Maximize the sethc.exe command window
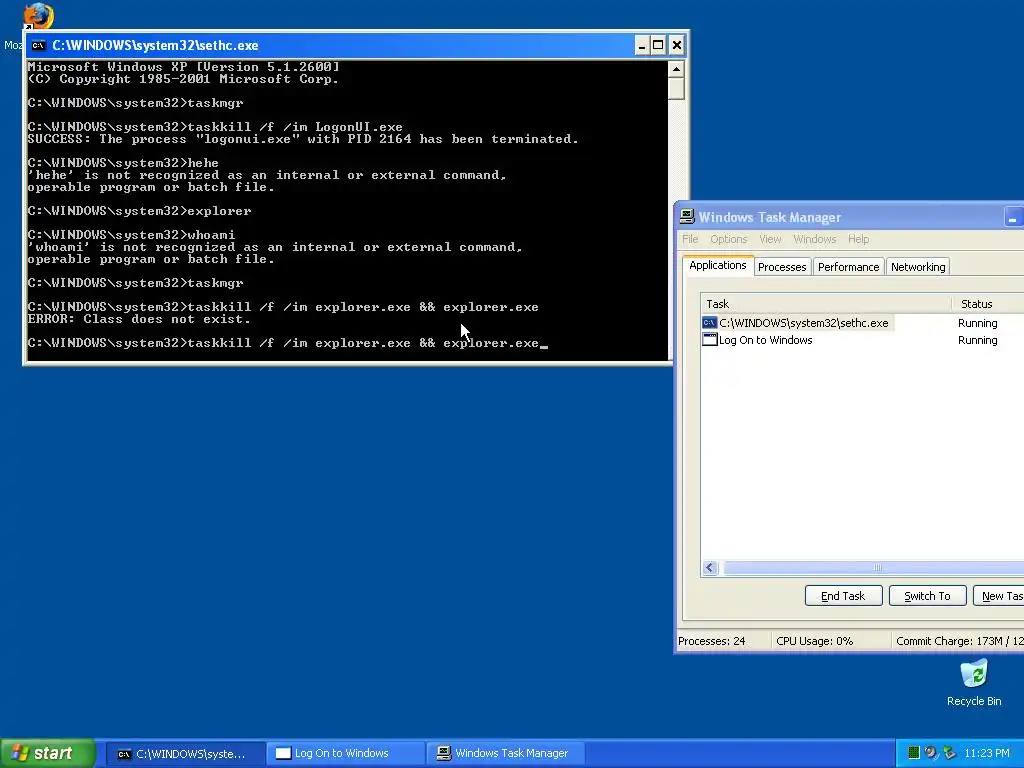1024x768 pixels. [x=658, y=45]
